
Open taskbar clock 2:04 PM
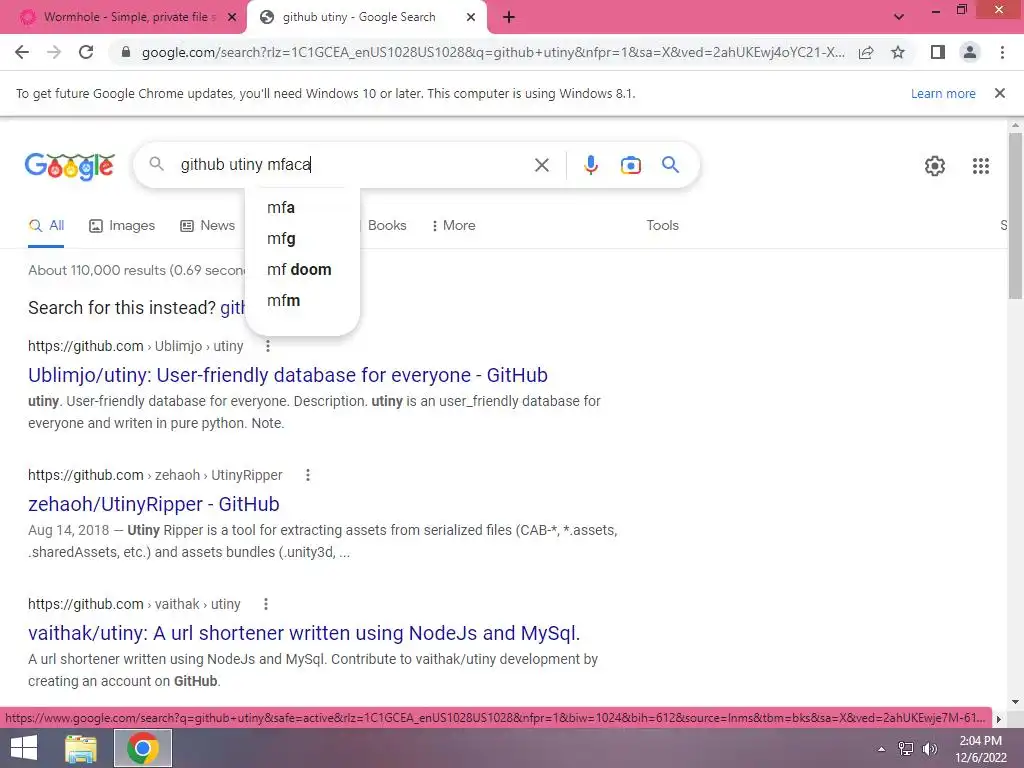(980, 749)
